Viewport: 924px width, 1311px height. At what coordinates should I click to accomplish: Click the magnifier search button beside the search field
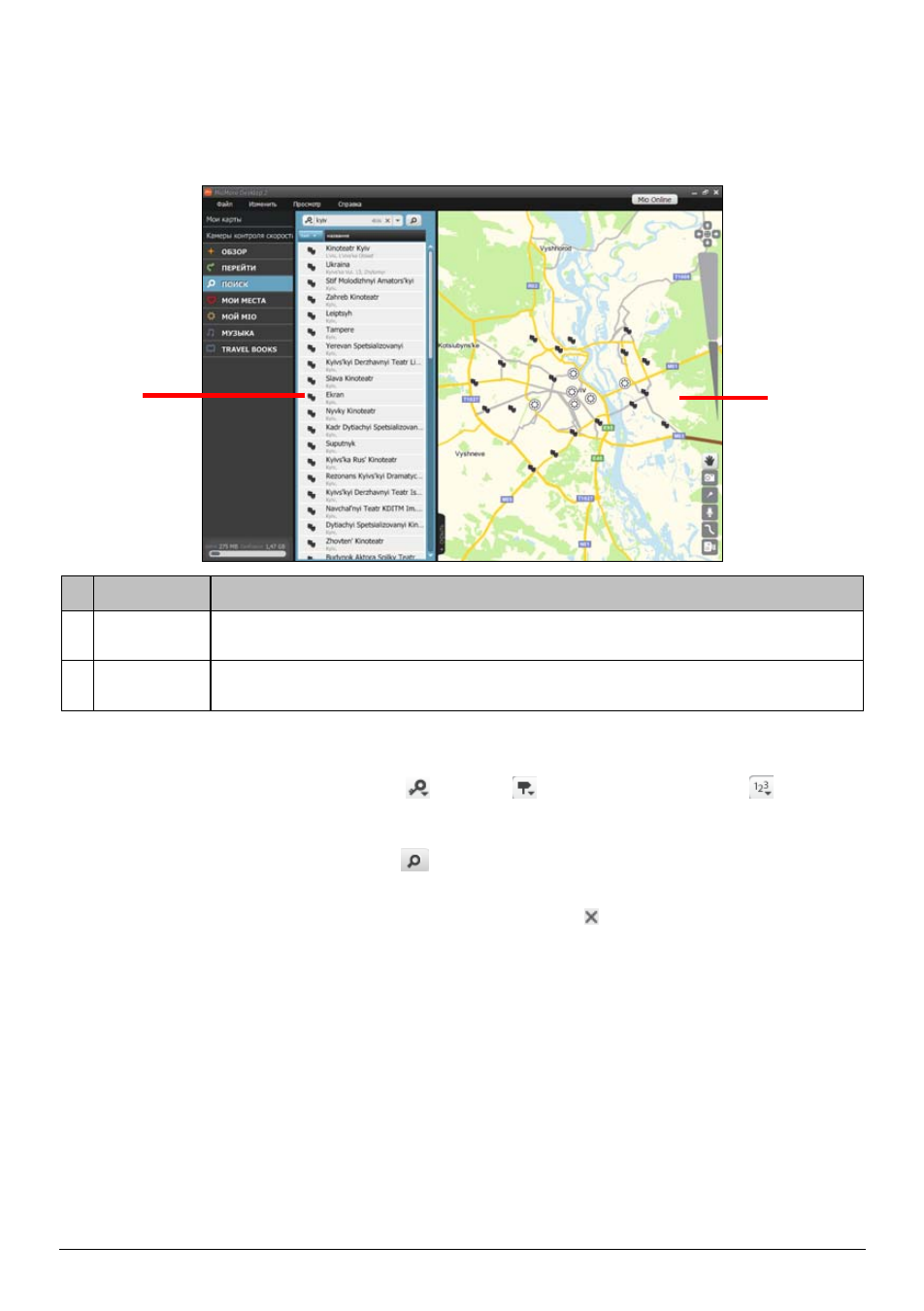tap(413, 220)
